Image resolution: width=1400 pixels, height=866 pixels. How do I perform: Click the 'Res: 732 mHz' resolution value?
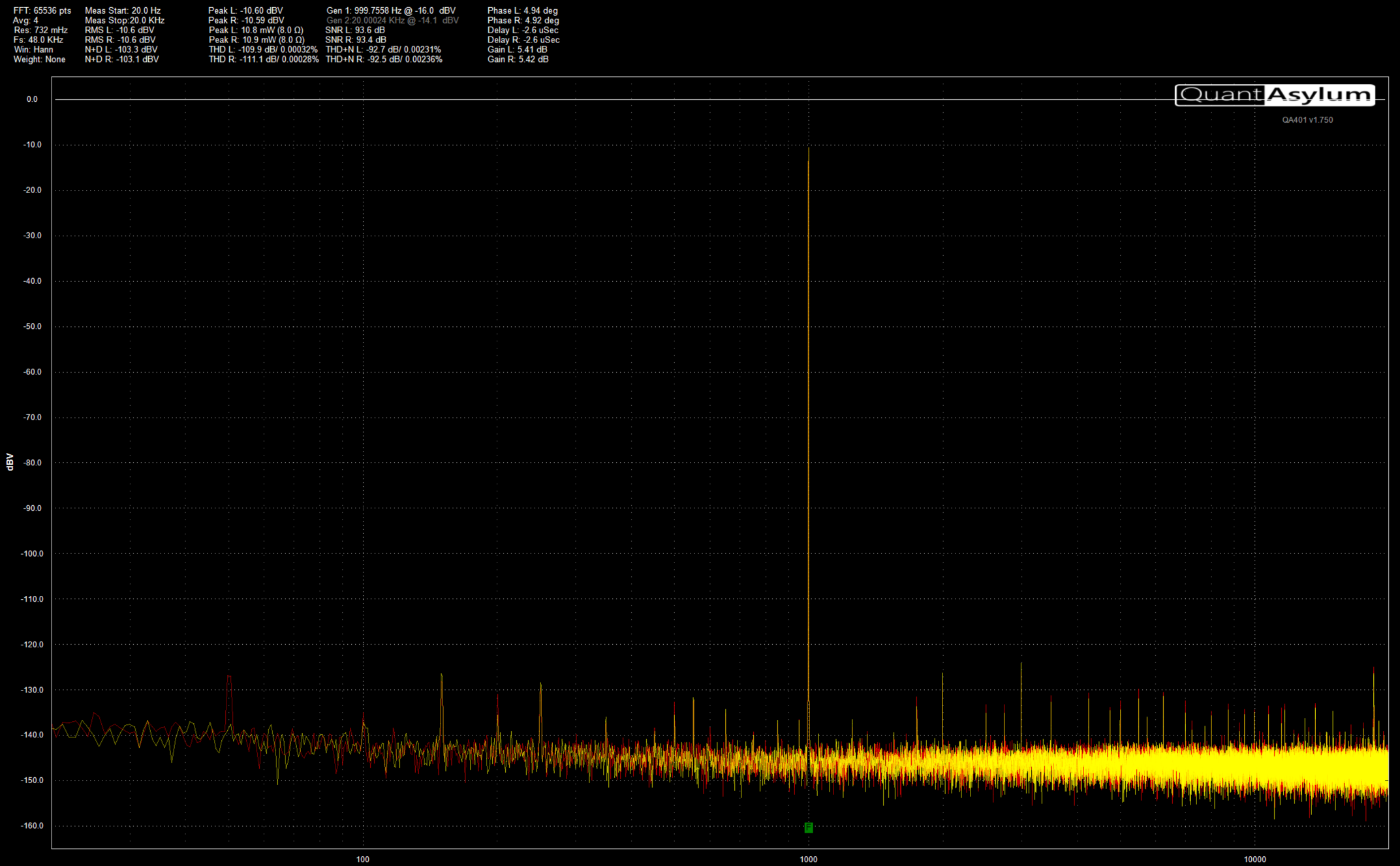pos(40,30)
